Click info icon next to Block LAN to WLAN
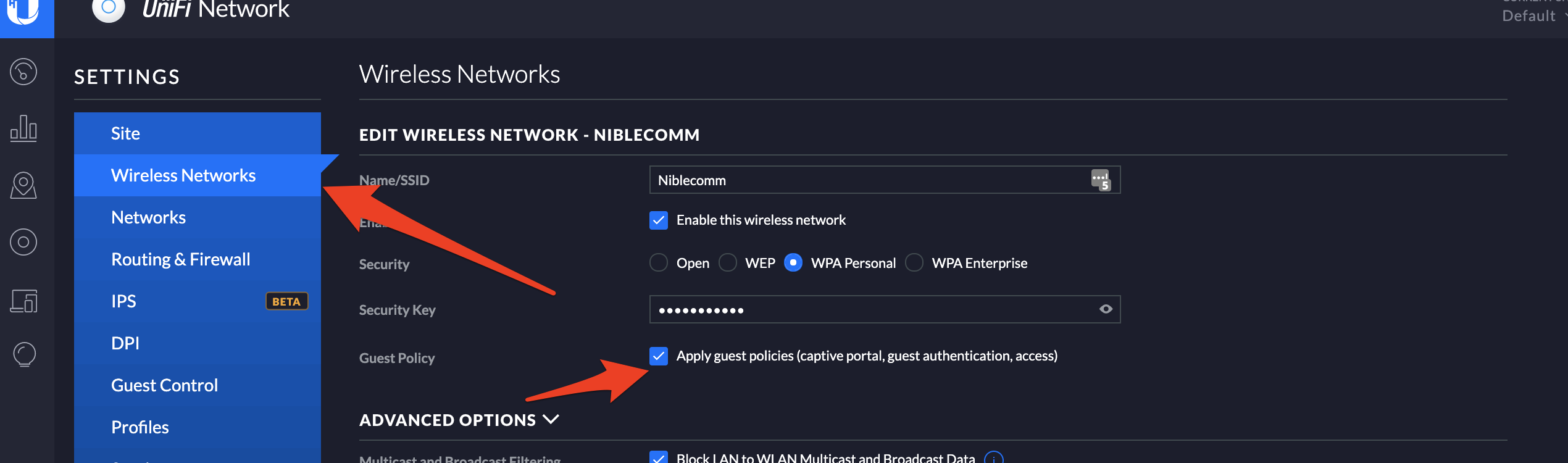 [x=994, y=458]
